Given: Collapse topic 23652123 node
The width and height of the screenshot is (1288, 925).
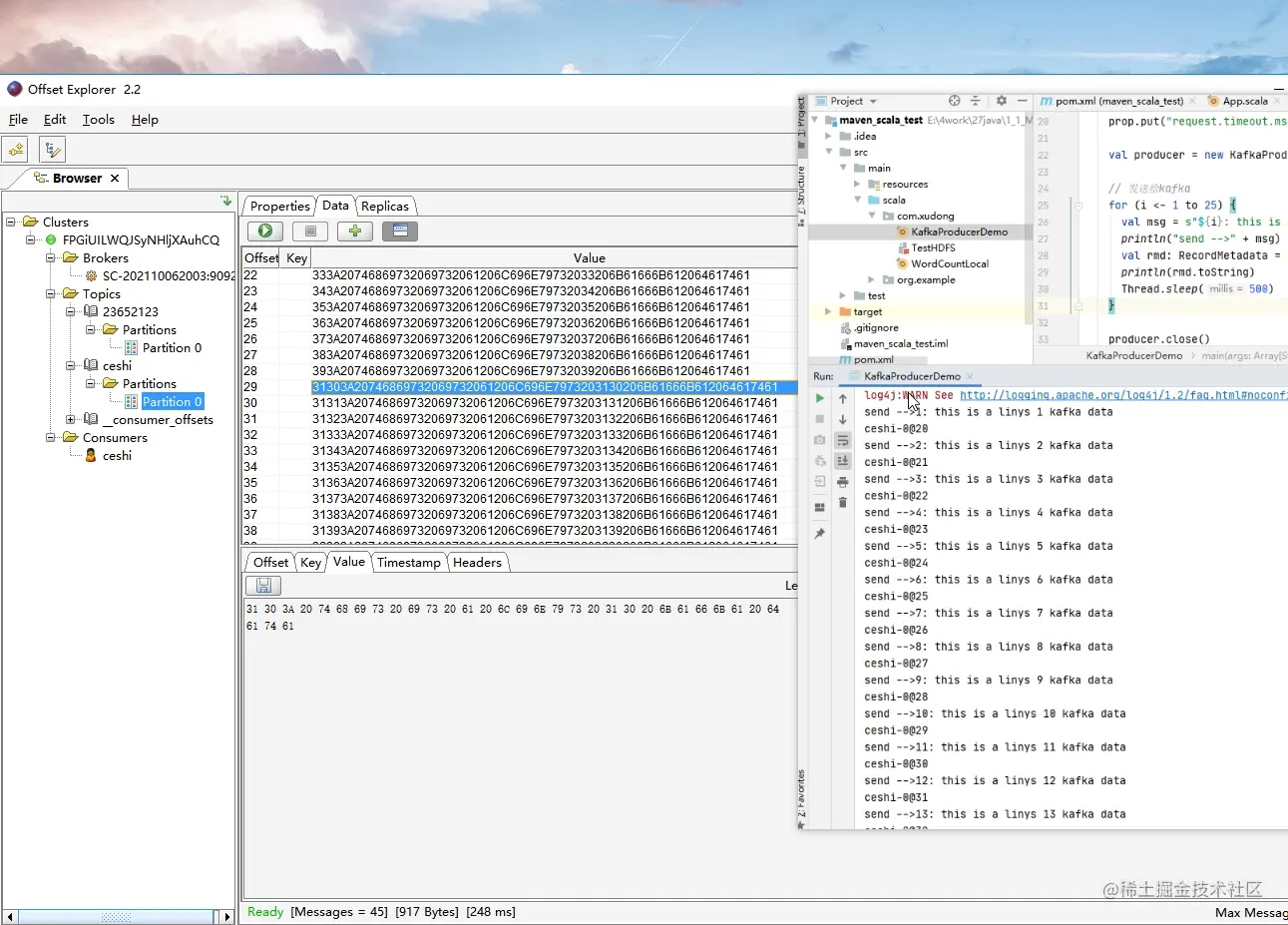Looking at the screenshot, I should tap(70, 311).
